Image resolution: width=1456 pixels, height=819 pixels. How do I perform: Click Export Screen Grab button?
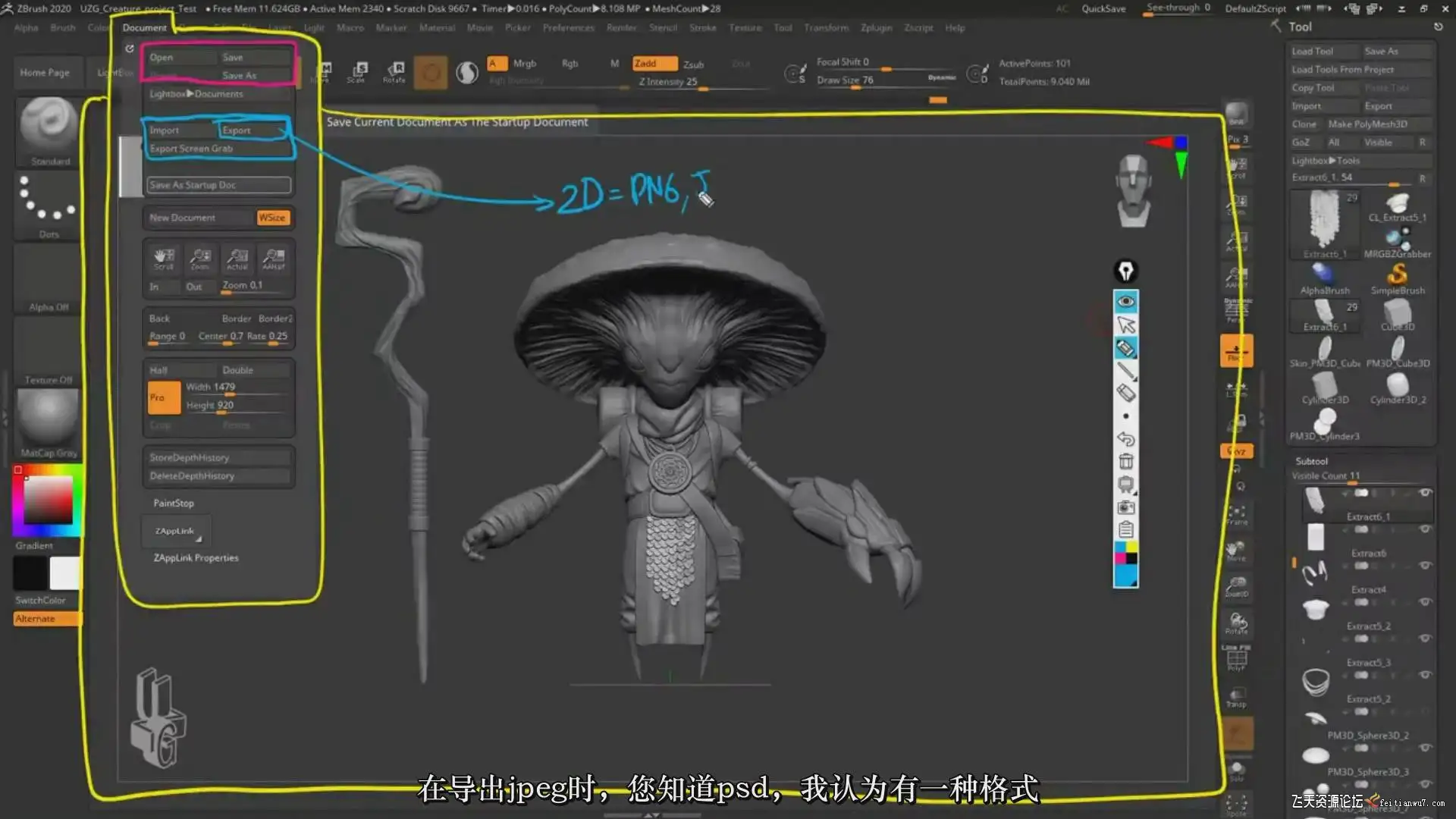pos(191,149)
